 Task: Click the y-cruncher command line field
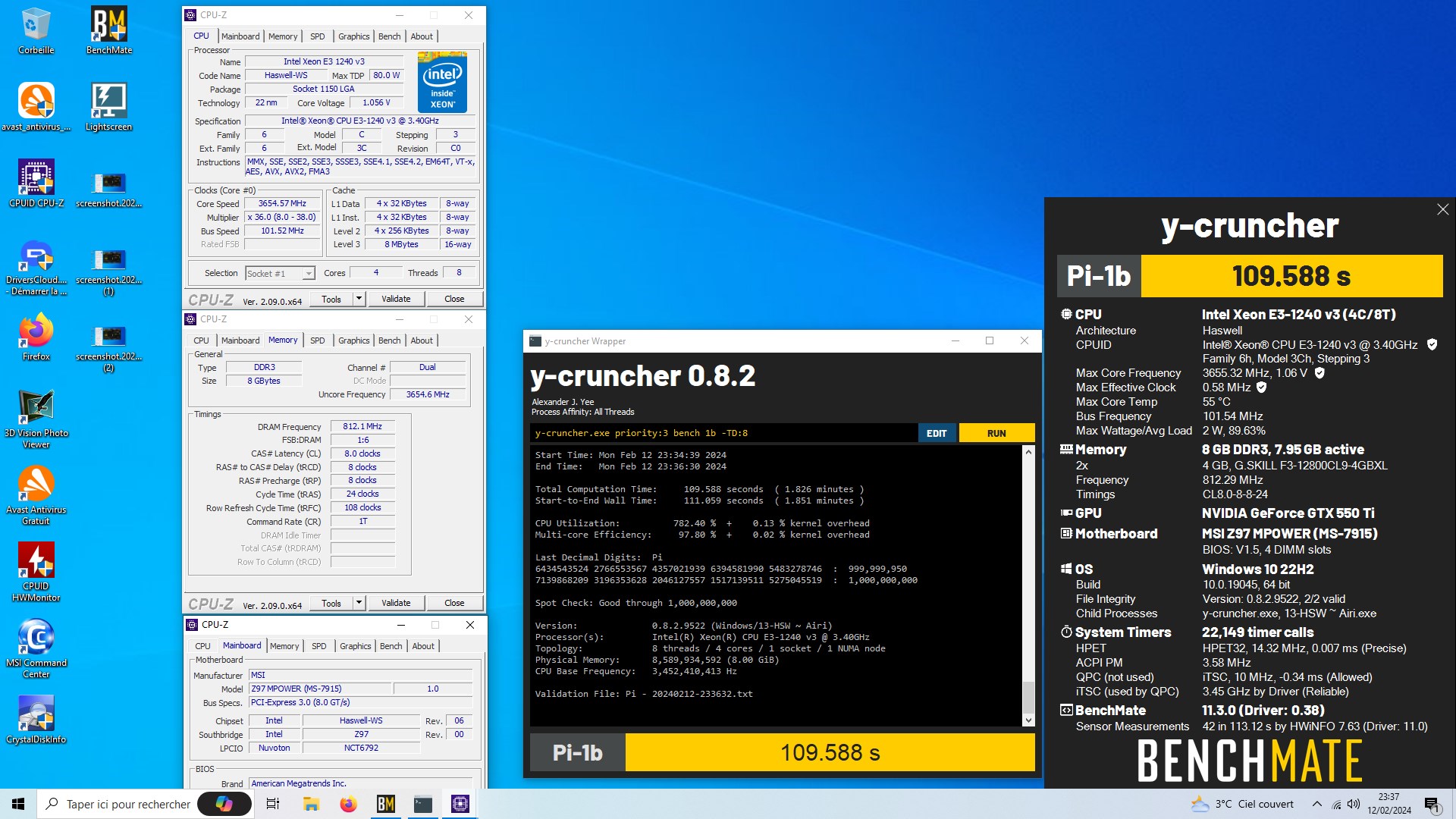723,433
